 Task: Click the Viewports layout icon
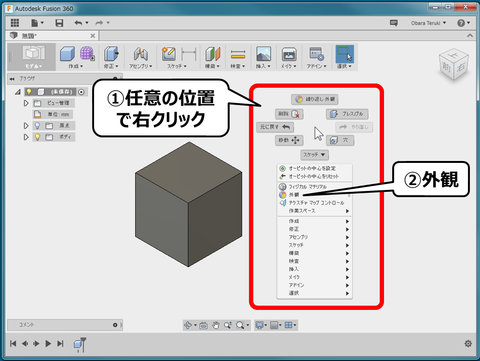click(289, 325)
